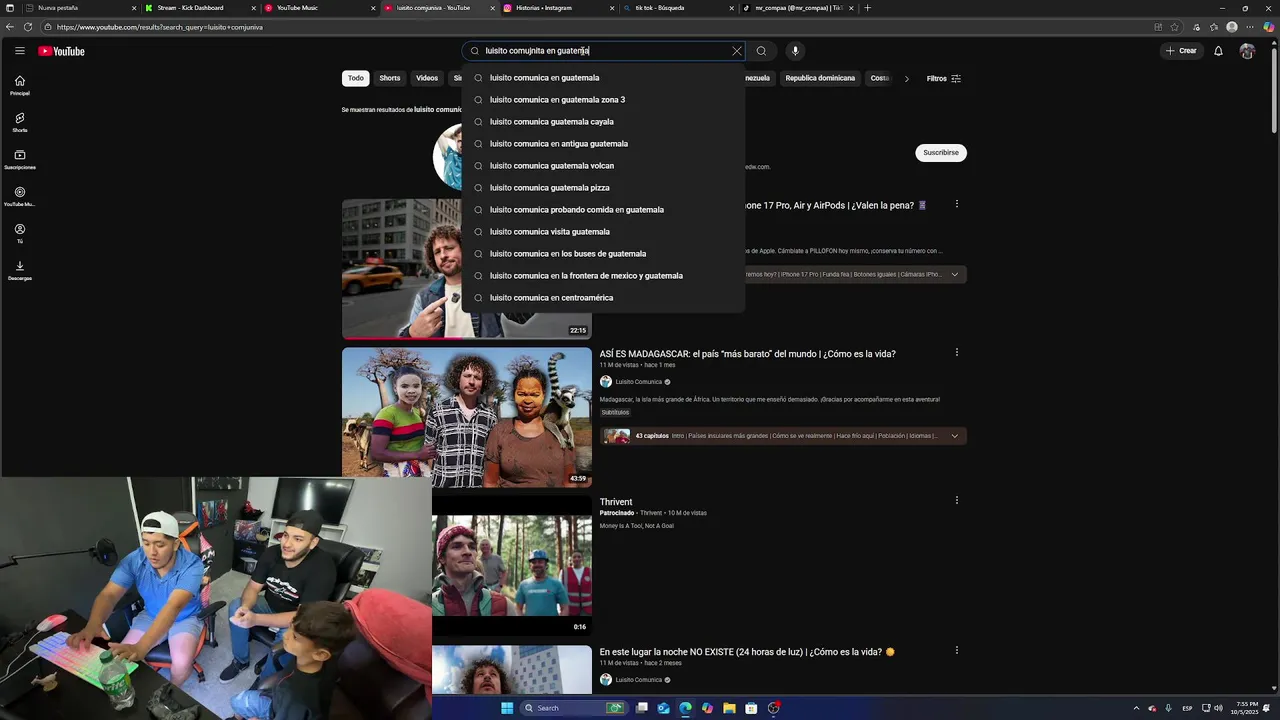The width and height of the screenshot is (1280, 720).
Task: Choose suggestion "luisito comunica guatemala cayala"
Action: point(603,122)
